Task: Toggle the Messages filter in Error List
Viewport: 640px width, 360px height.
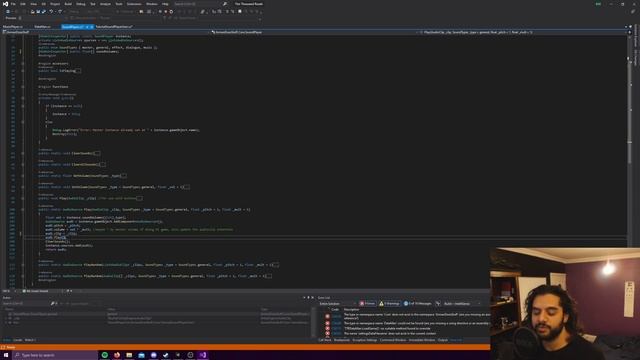Action: (418, 304)
